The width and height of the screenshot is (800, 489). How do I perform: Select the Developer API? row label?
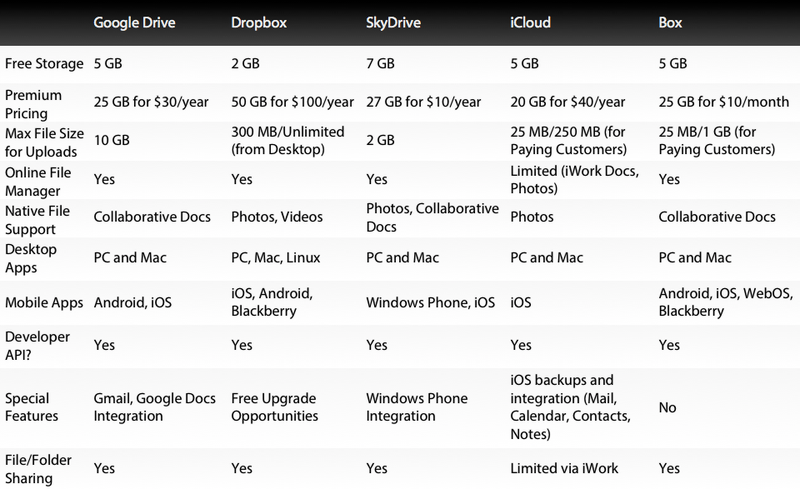[37, 346]
